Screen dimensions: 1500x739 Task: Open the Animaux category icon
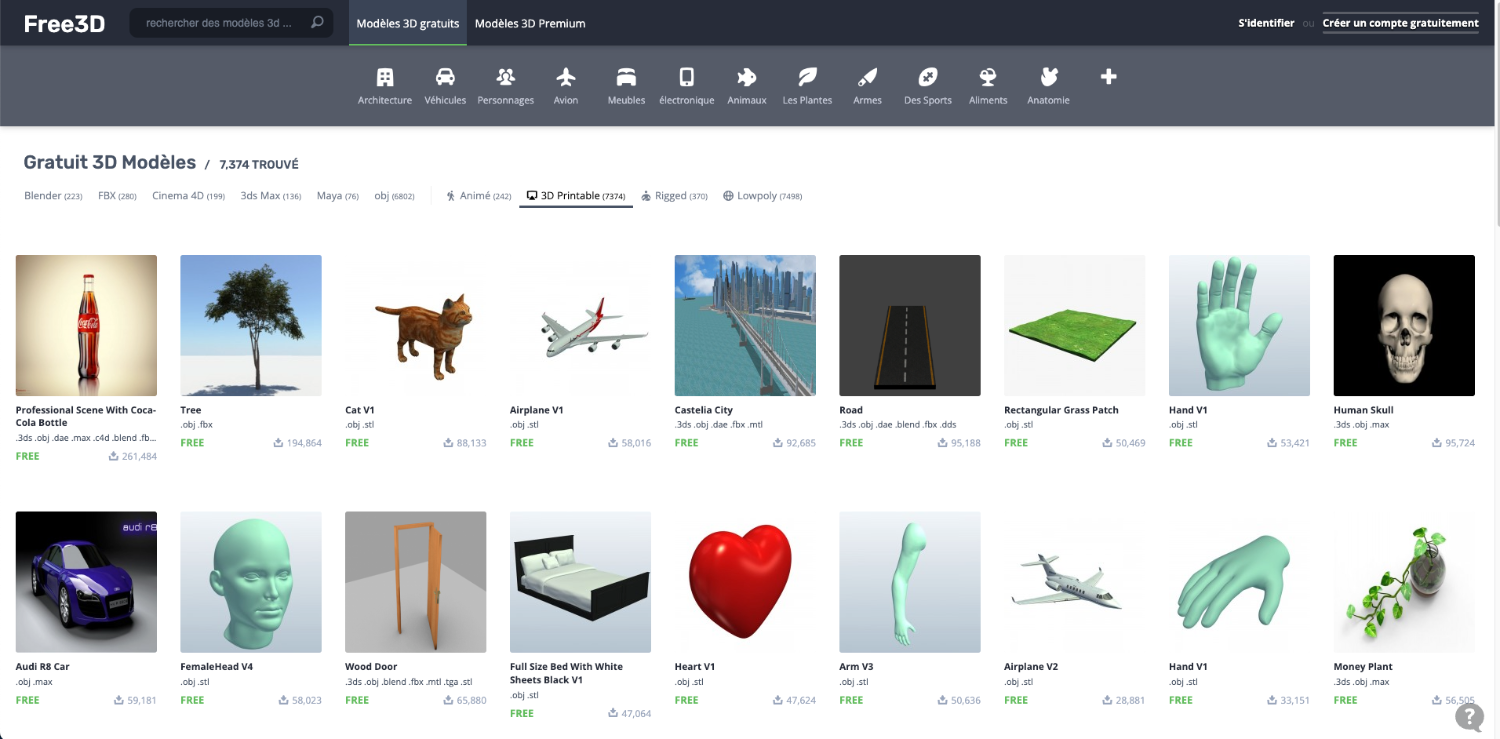pyautogui.click(x=746, y=78)
